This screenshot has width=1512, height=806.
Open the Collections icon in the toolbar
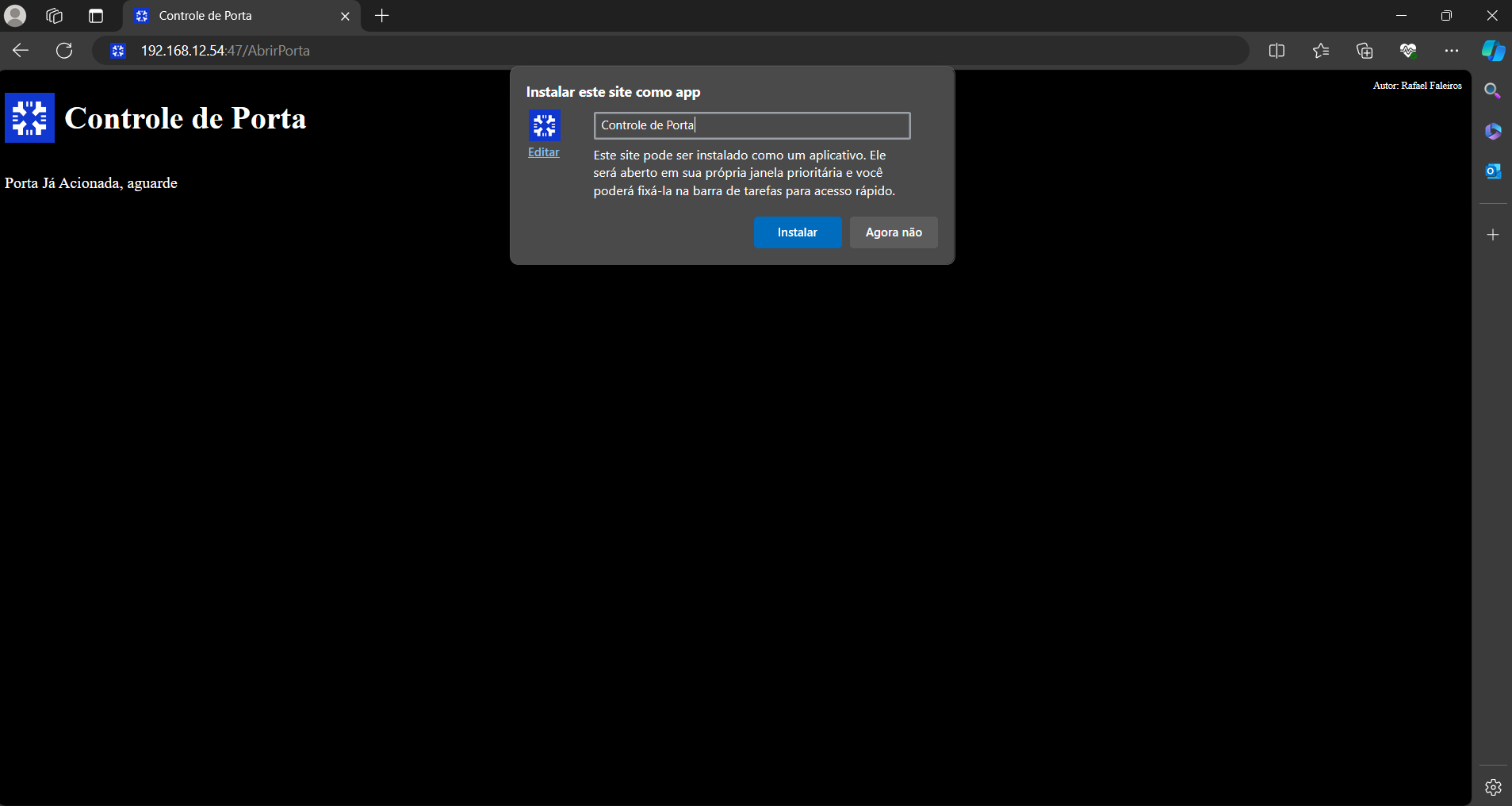pos(1364,51)
